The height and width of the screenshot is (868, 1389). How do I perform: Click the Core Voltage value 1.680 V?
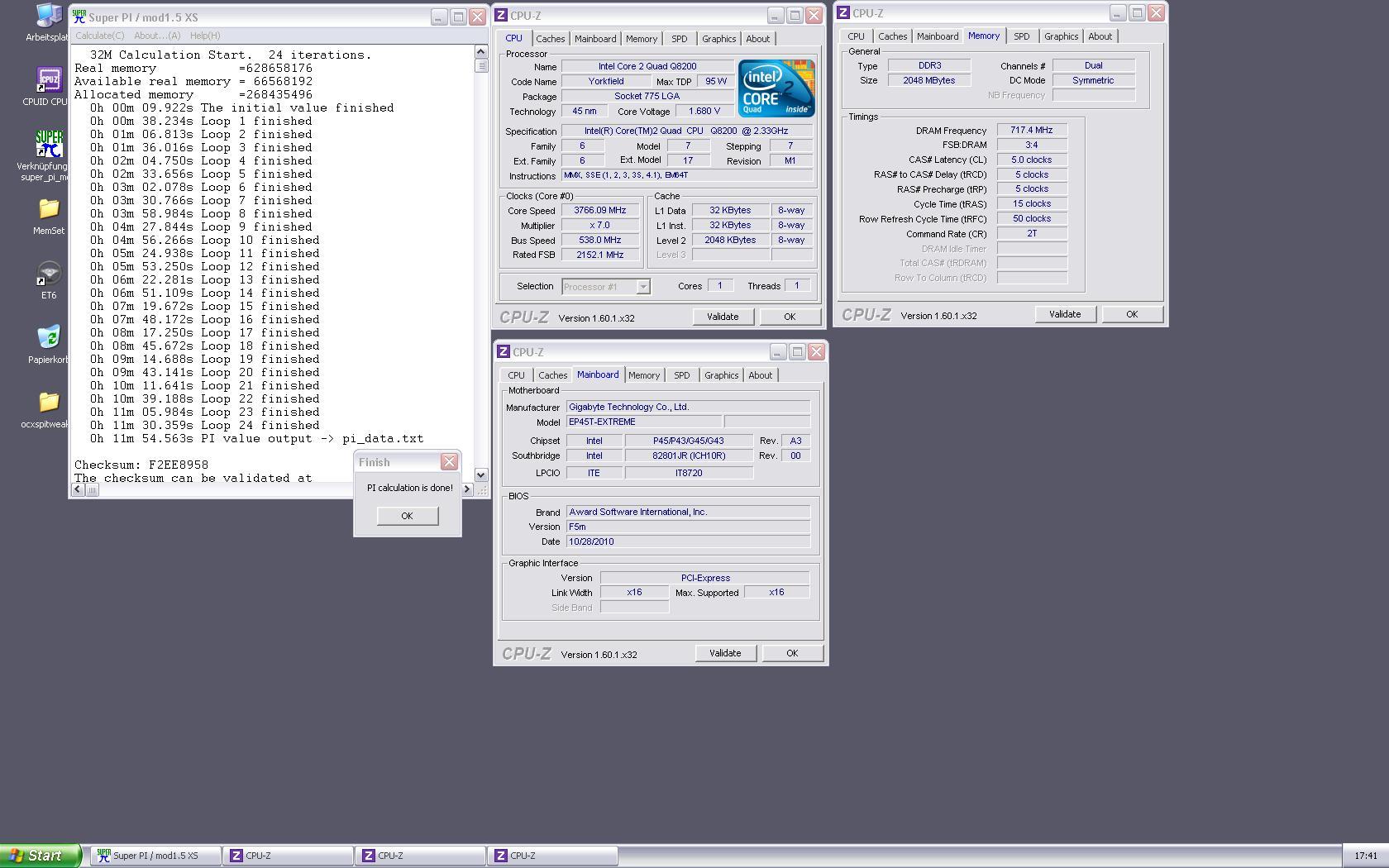(704, 111)
